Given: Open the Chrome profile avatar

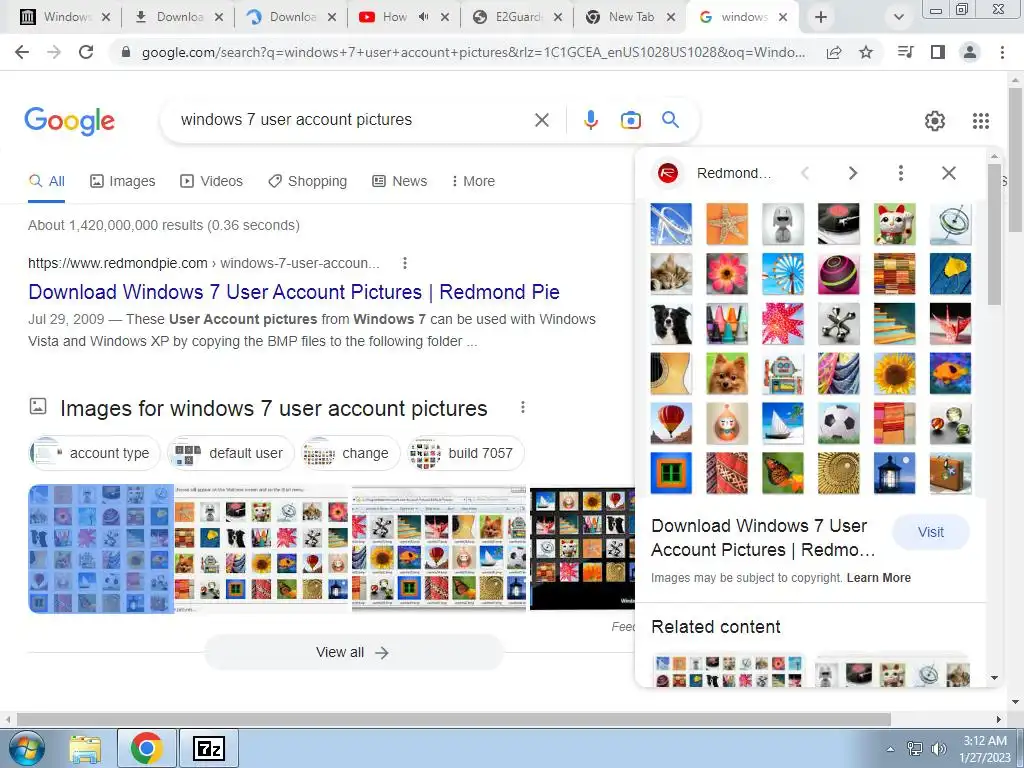Looking at the screenshot, I should tap(970, 52).
